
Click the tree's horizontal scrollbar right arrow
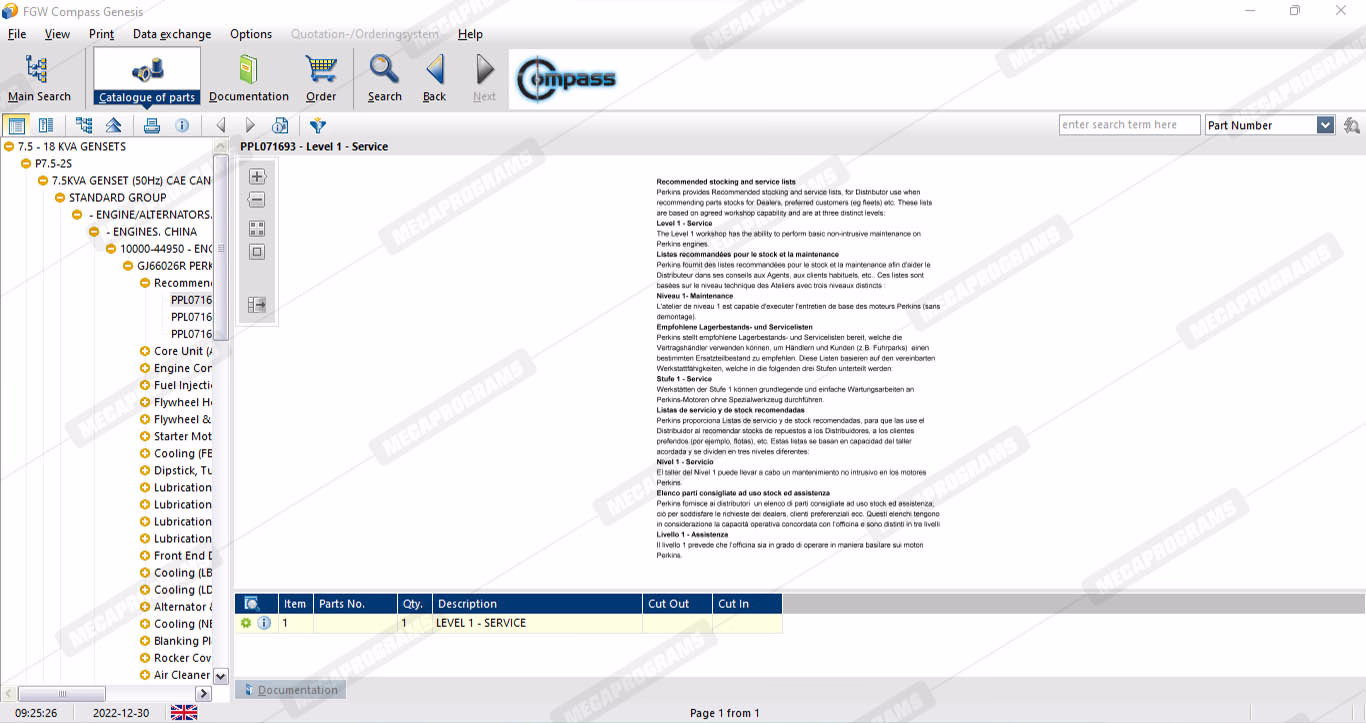click(x=203, y=693)
